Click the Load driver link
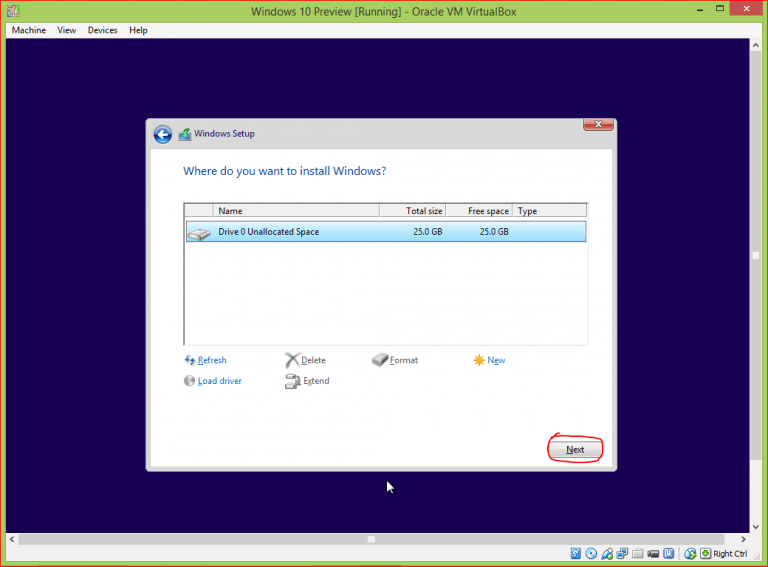 pyautogui.click(x=219, y=381)
